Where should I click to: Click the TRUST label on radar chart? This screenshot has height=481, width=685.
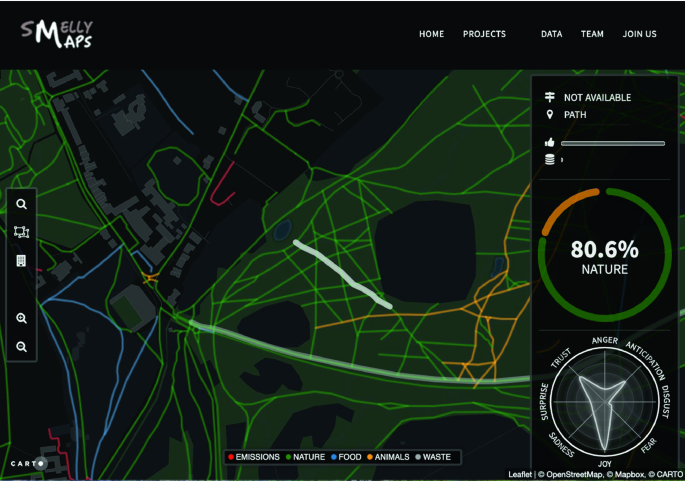point(560,357)
